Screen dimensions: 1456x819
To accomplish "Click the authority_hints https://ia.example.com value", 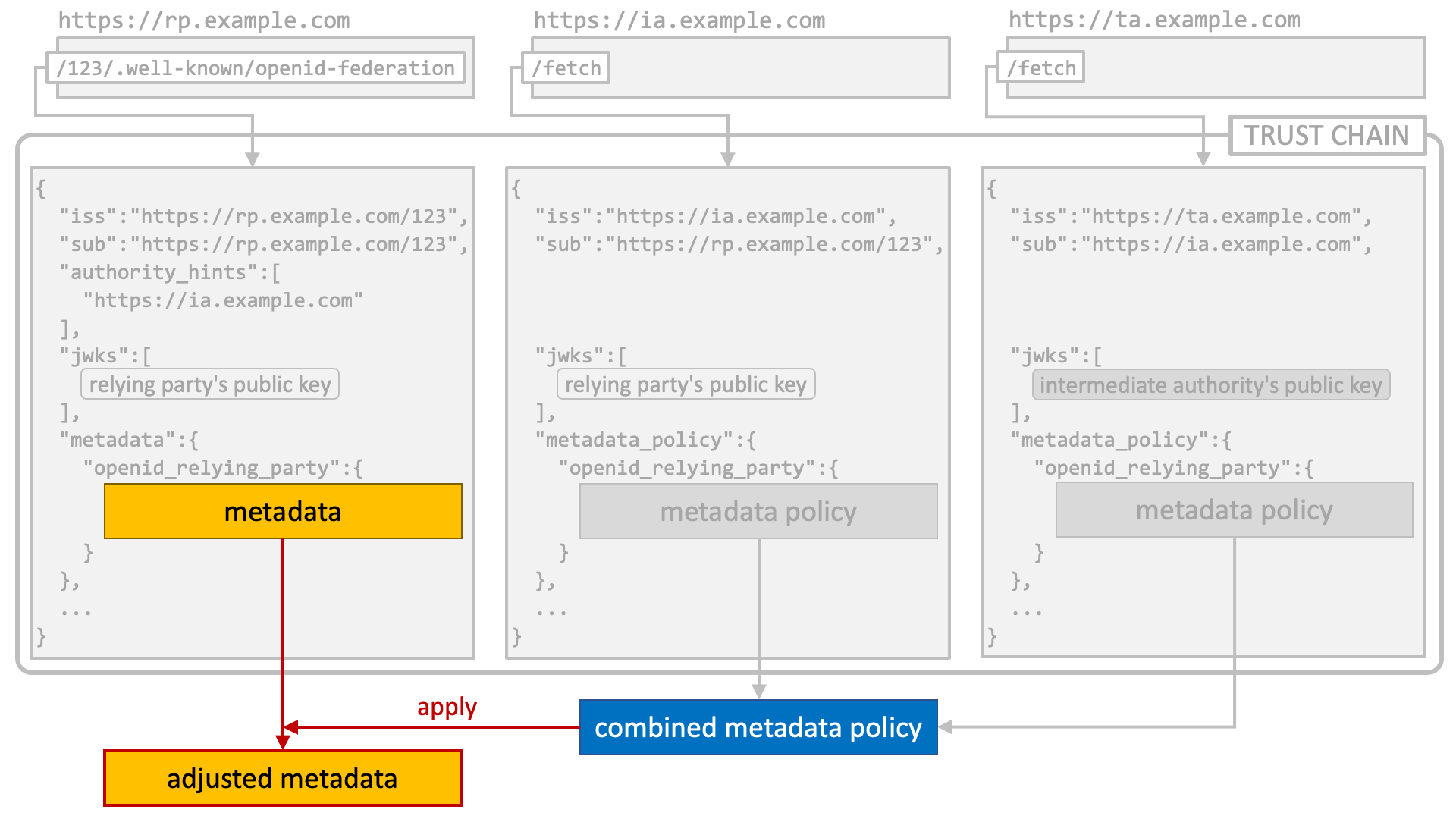I will [x=223, y=300].
